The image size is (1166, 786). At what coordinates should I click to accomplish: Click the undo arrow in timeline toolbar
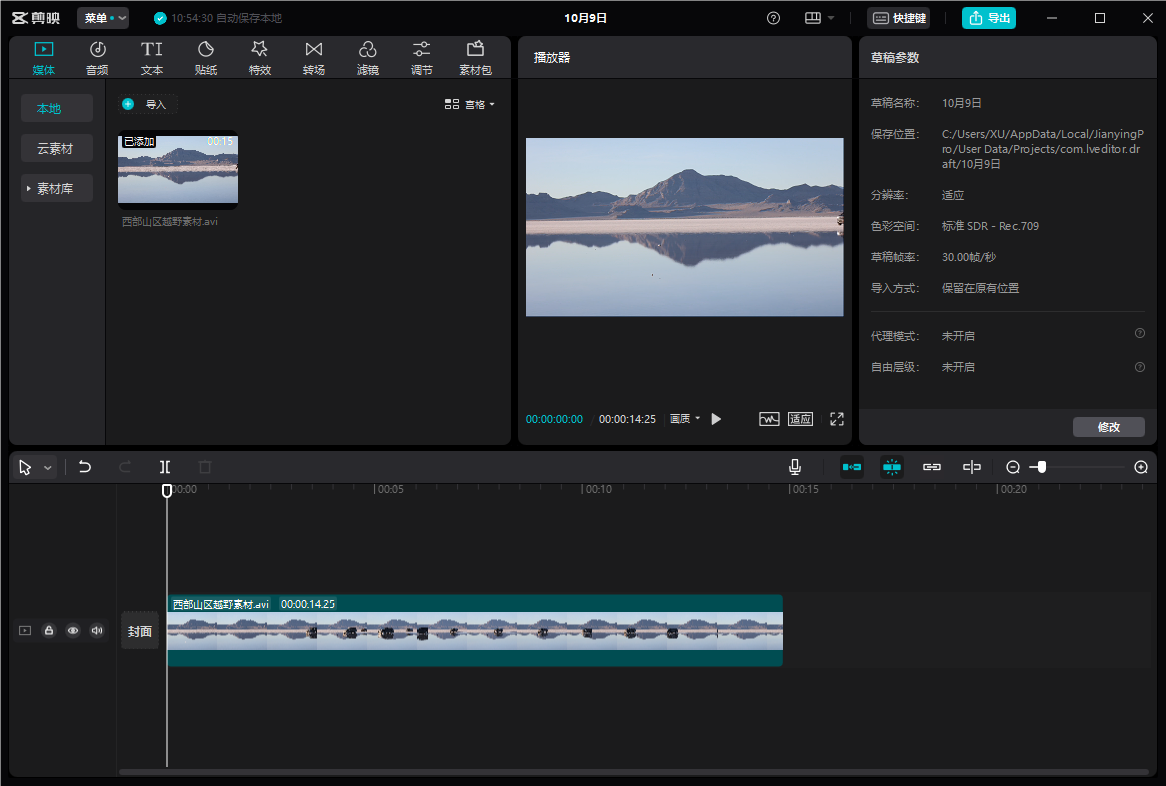point(85,467)
